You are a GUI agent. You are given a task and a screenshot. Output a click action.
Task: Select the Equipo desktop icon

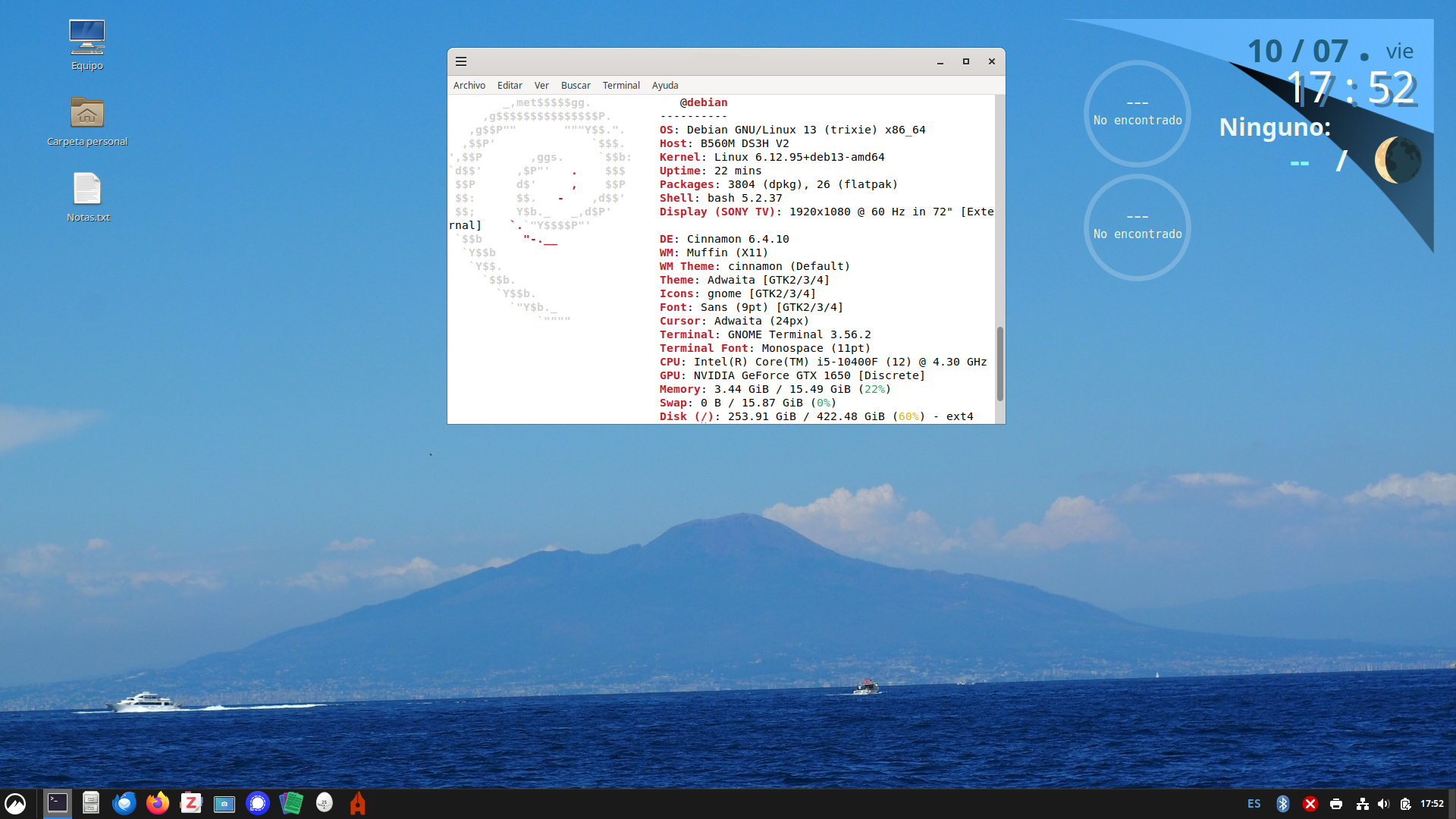[x=87, y=45]
